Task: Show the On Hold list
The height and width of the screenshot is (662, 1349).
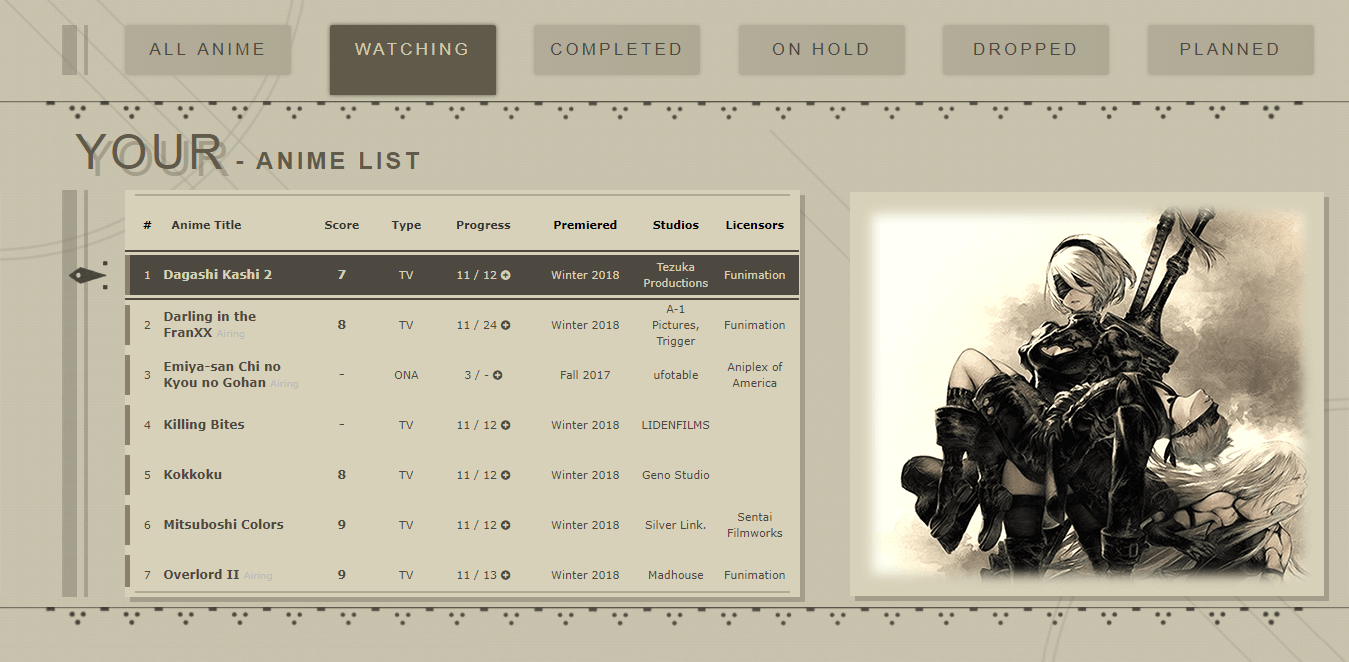Action: (821, 49)
